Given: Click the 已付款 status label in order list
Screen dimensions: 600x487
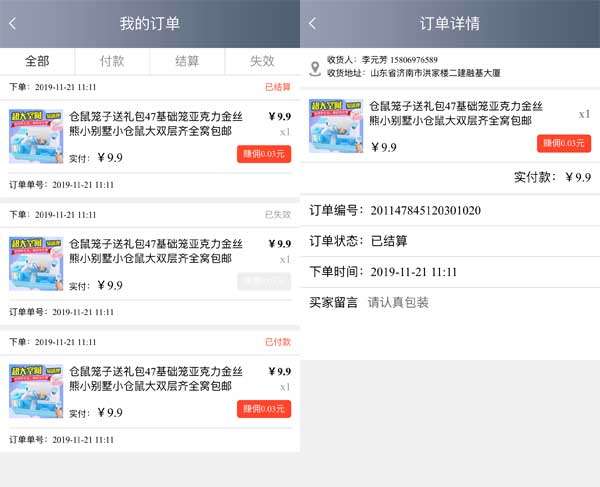Looking at the screenshot, I should pyautogui.click(x=278, y=342).
